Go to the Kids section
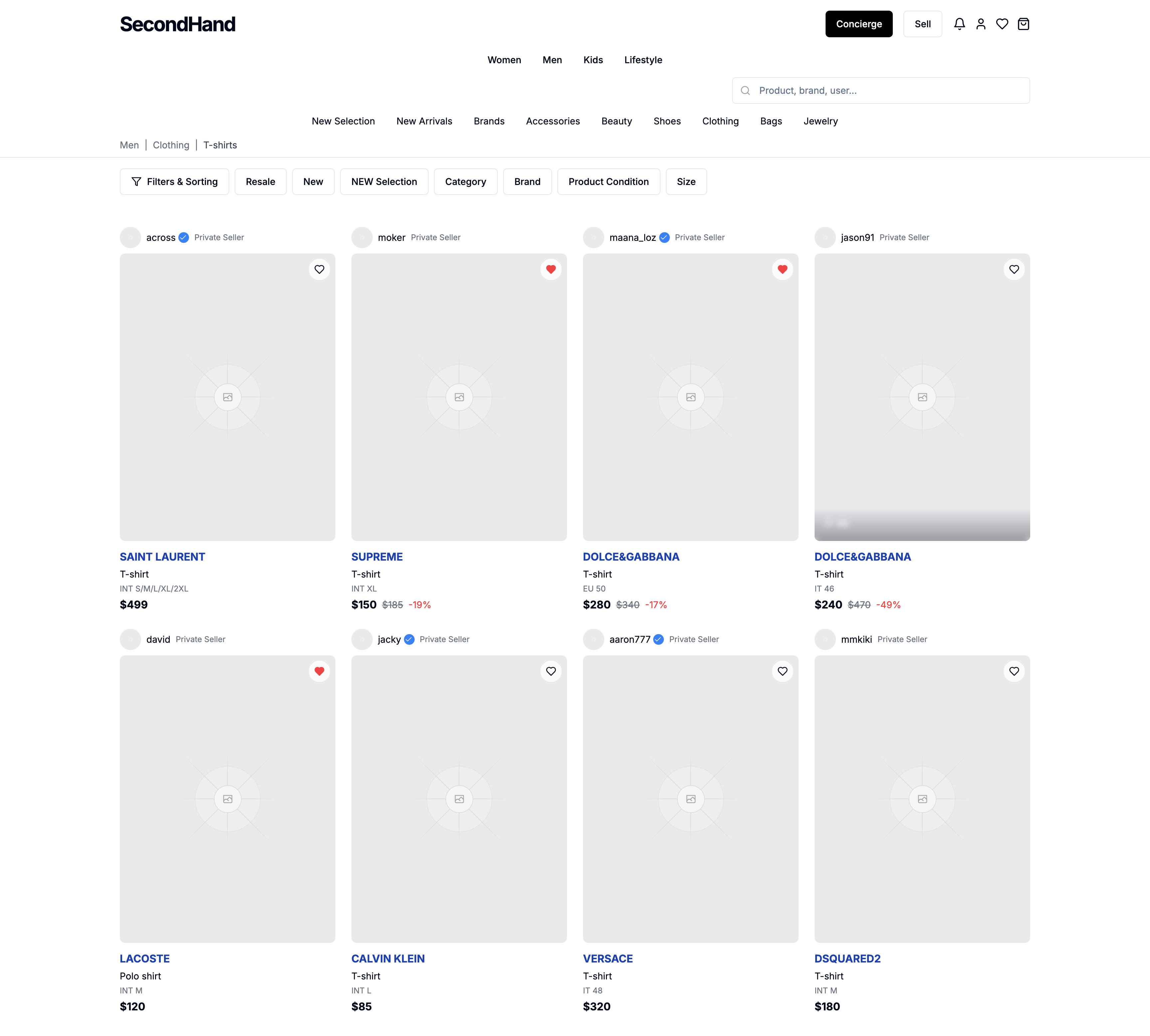1150x1036 pixels. pos(593,60)
